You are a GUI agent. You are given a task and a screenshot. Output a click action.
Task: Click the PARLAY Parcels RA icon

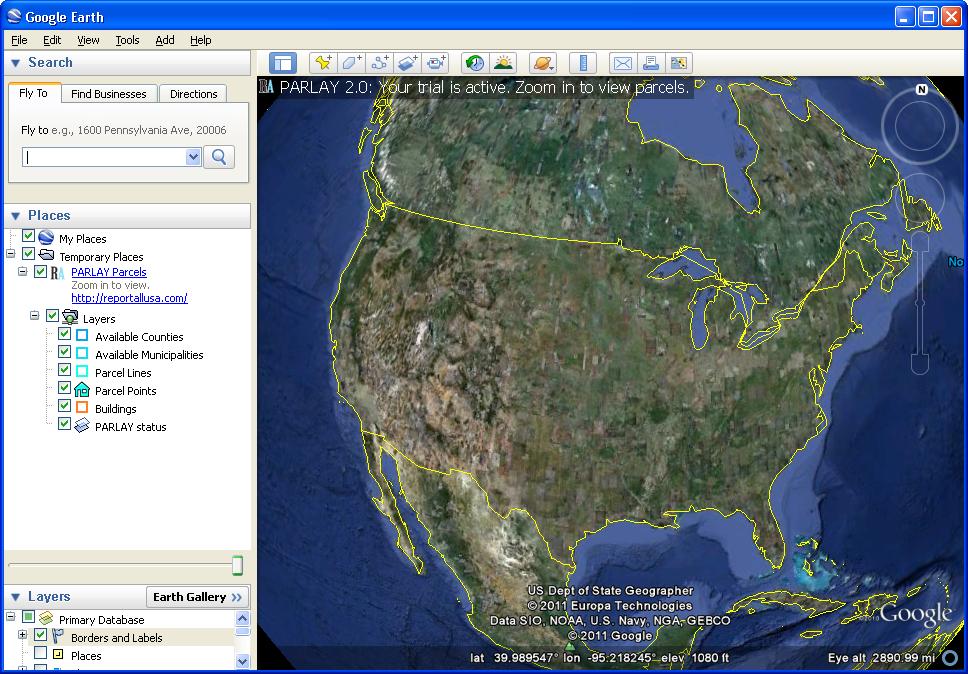tap(57, 273)
